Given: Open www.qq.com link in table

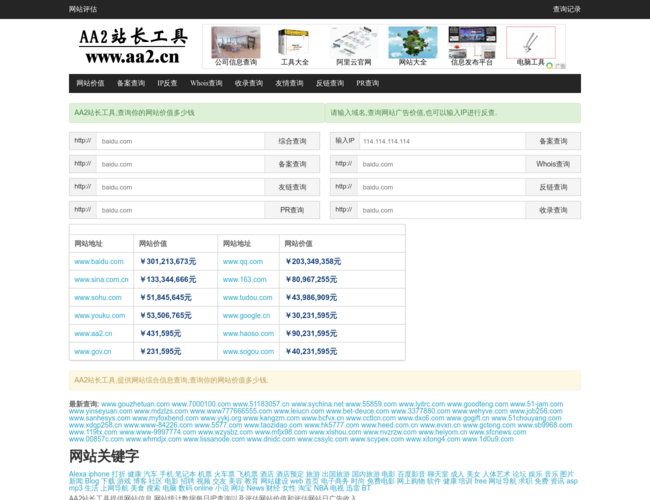Looking at the screenshot, I should [243, 262].
